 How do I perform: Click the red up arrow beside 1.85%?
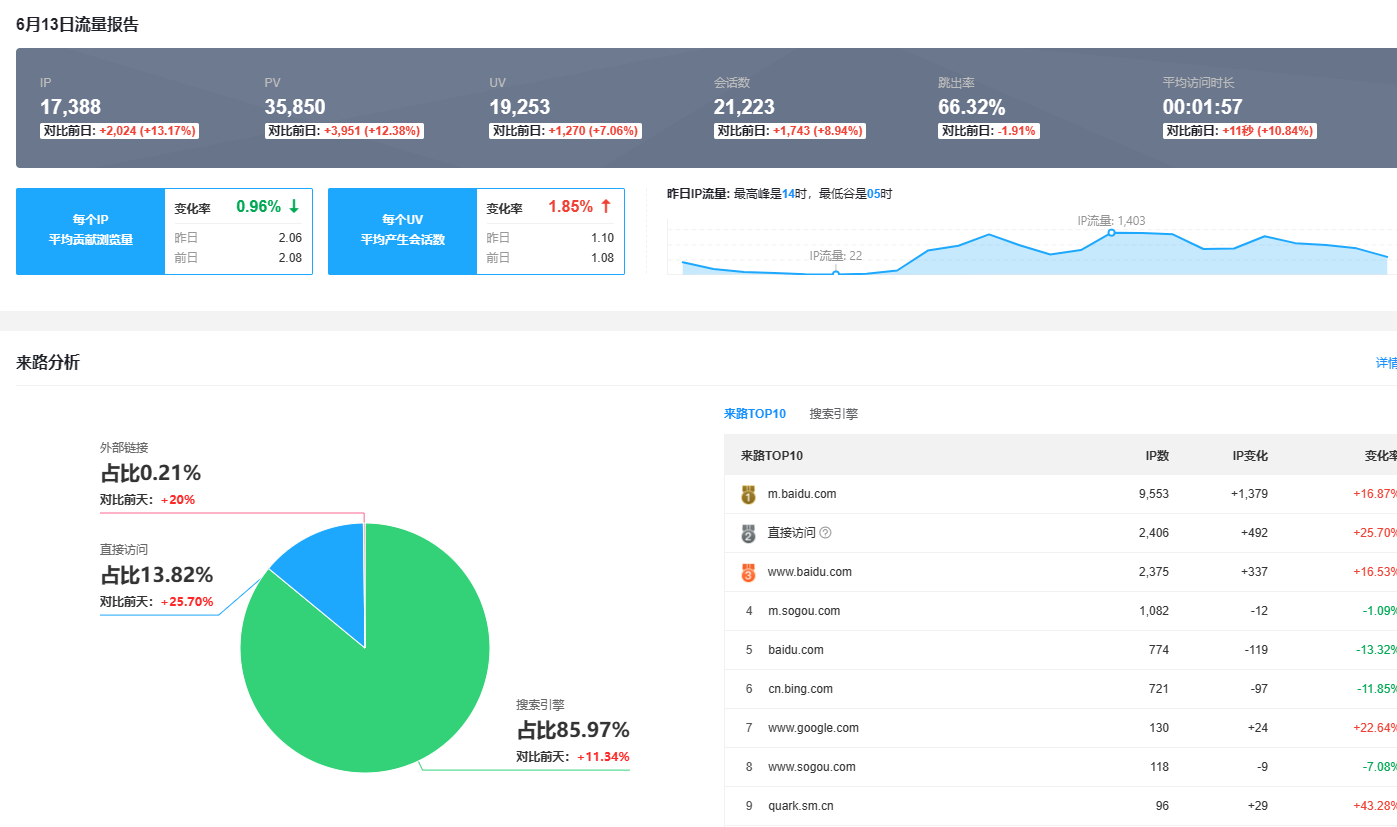(605, 207)
